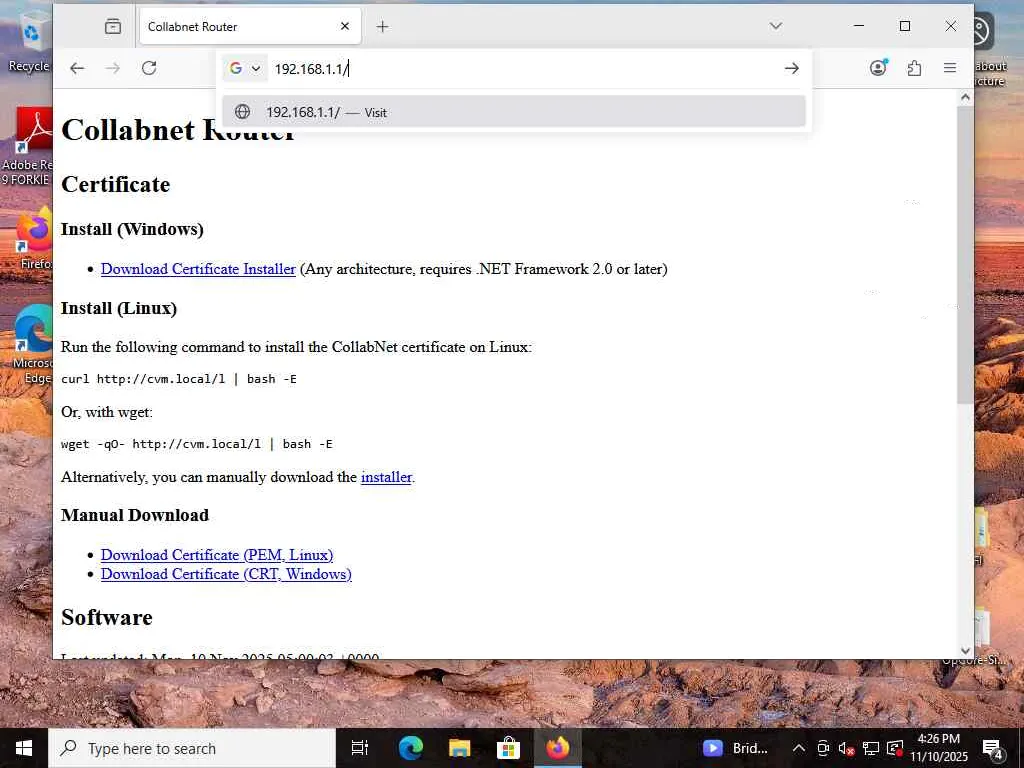Click the Firefox taskbar icon

[558, 748]
